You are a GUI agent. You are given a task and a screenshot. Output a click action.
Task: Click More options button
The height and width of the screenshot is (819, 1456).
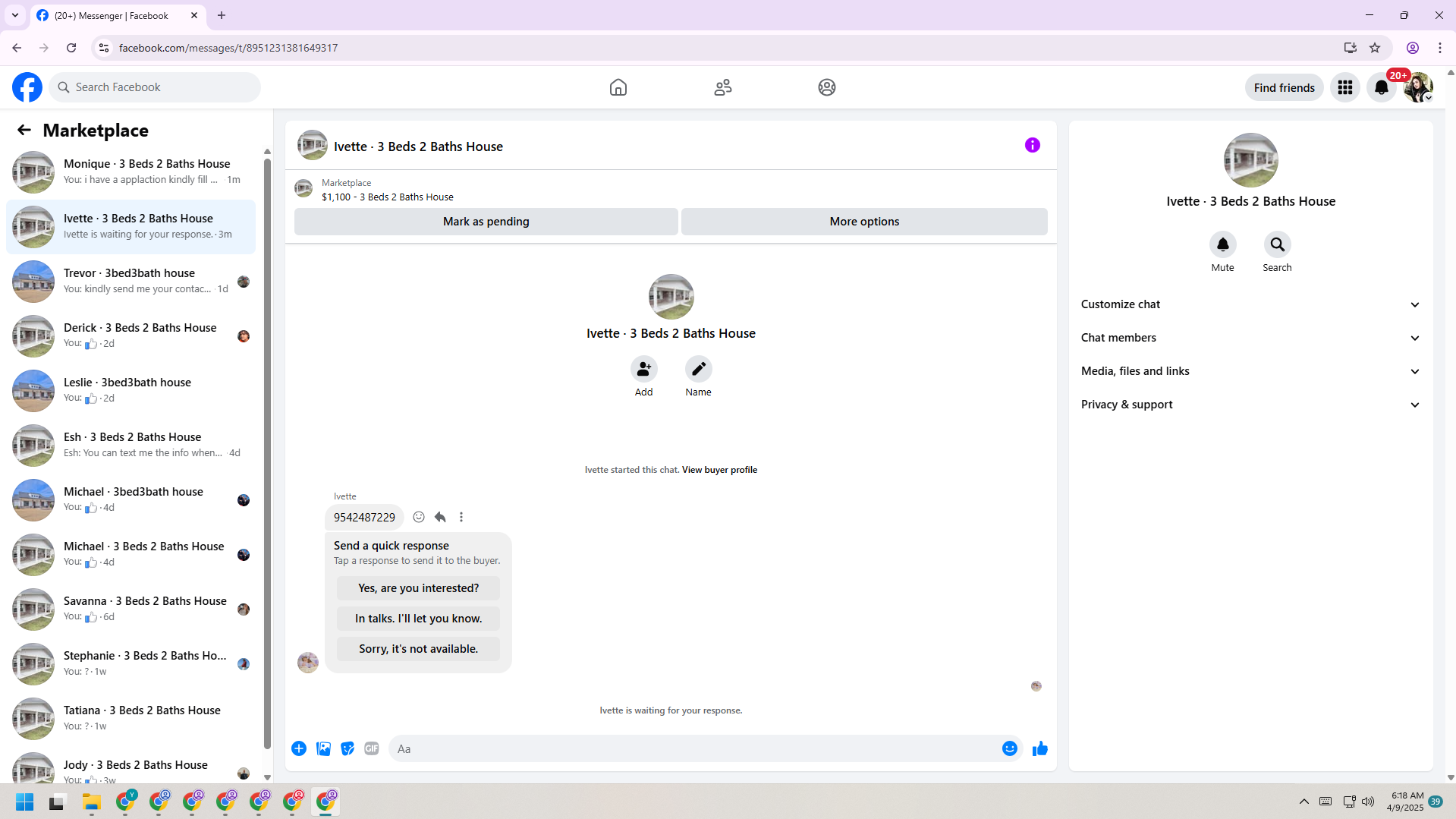[x=864, y=222]
